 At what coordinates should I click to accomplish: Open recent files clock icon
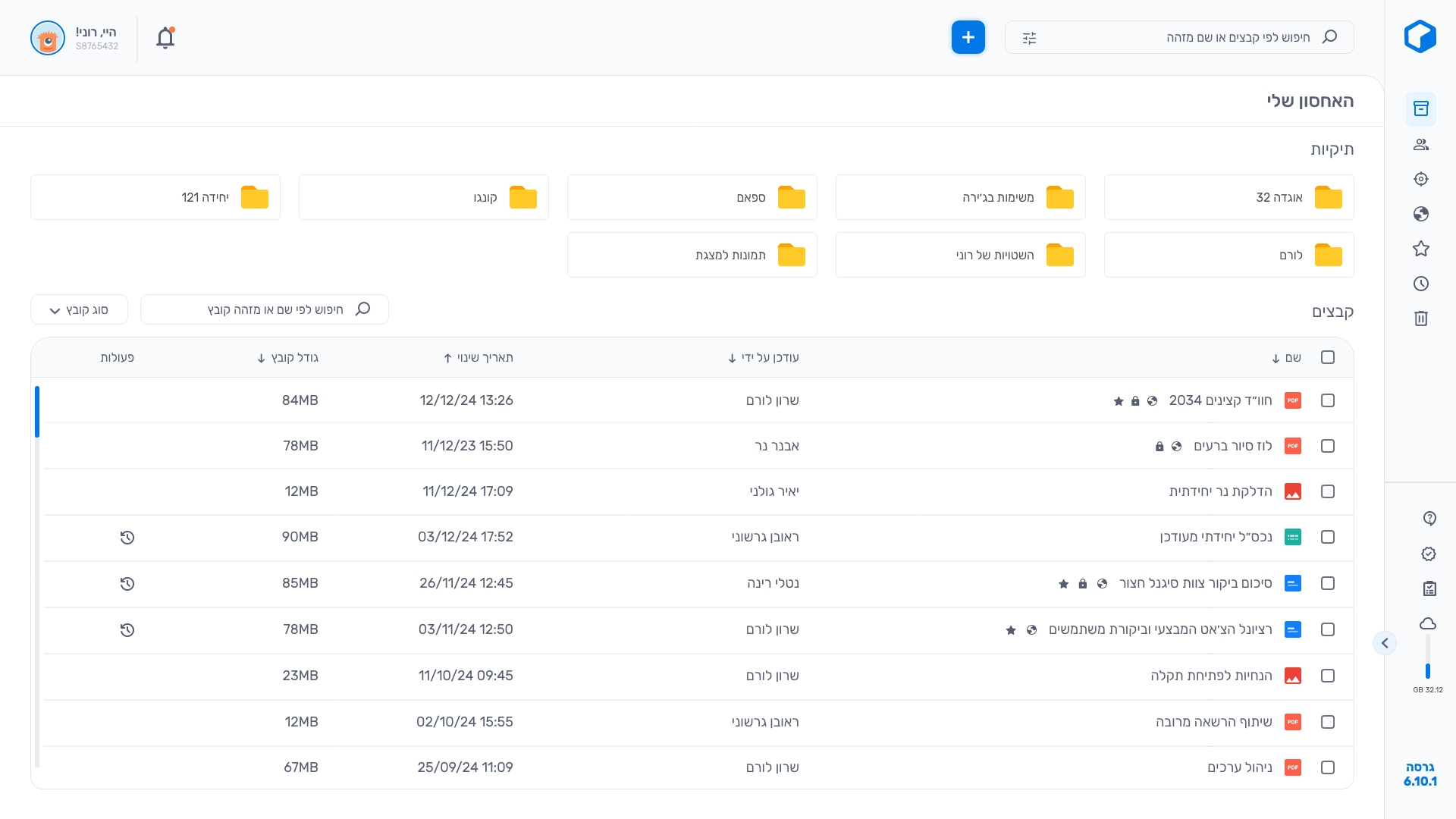[1421, 284]
